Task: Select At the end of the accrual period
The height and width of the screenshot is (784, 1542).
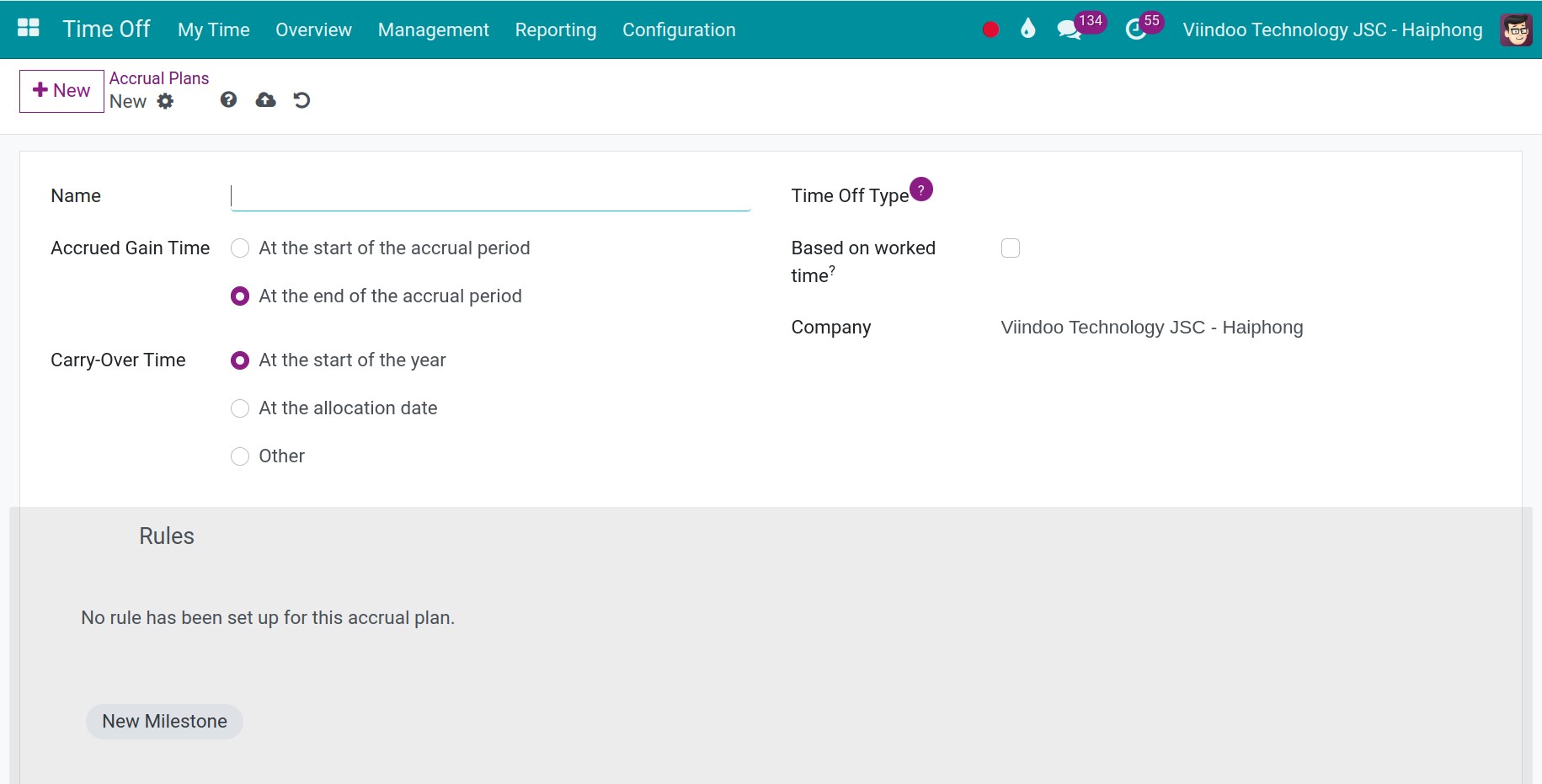Action: pos(240,296)
